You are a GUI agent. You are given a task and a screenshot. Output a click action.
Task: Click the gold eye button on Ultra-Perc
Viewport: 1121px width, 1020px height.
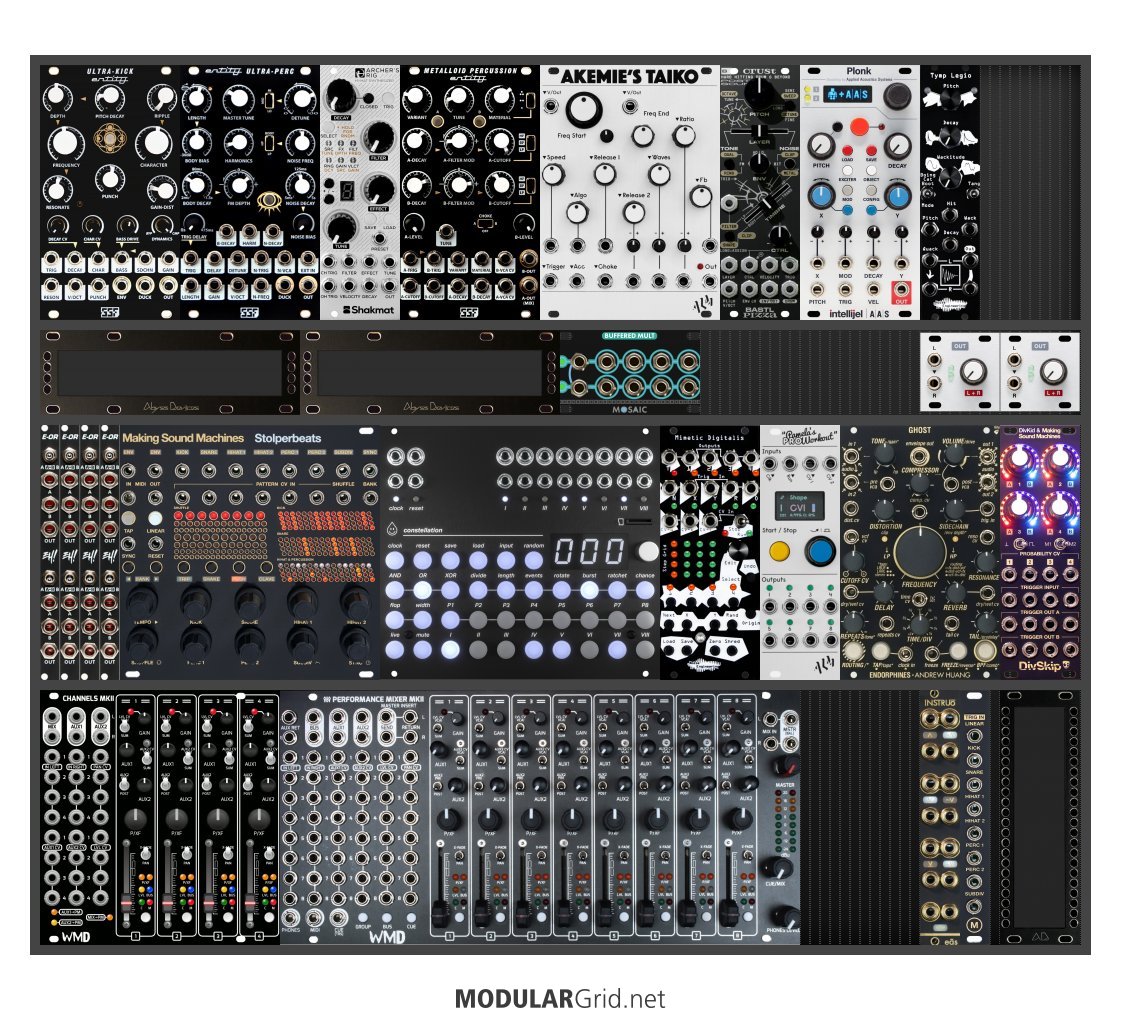tap(270, 201)
